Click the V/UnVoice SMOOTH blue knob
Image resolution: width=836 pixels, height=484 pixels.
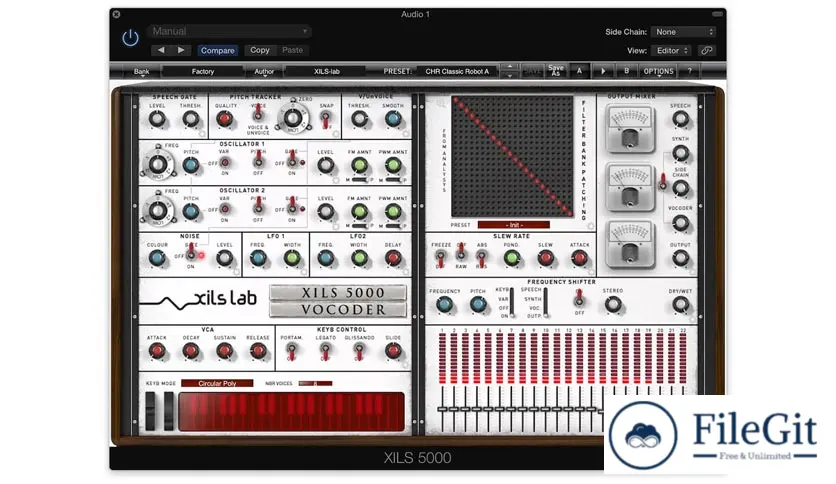tap(393, 119)
